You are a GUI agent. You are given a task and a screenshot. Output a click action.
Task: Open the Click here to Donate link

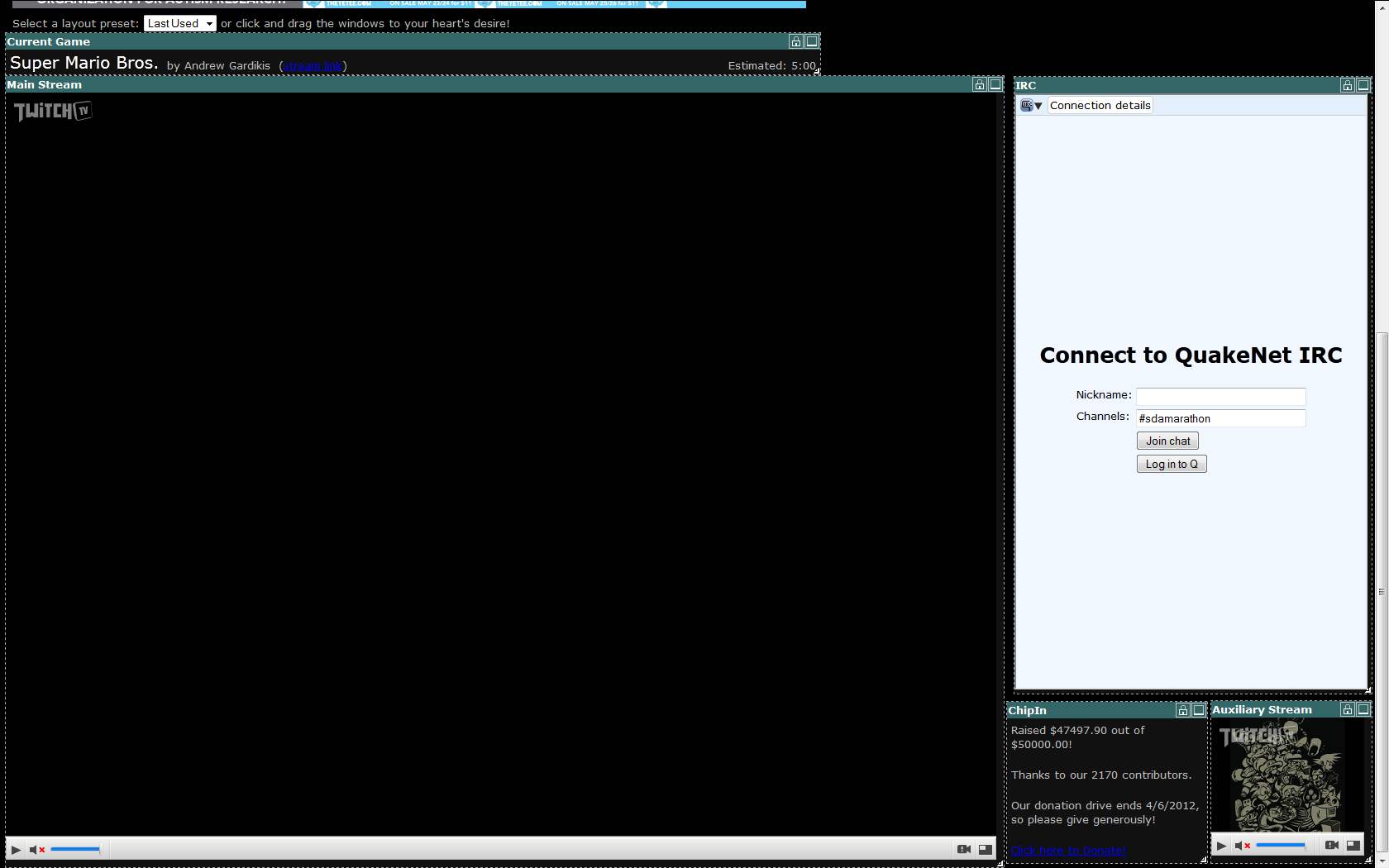(x=1068, y=850)
